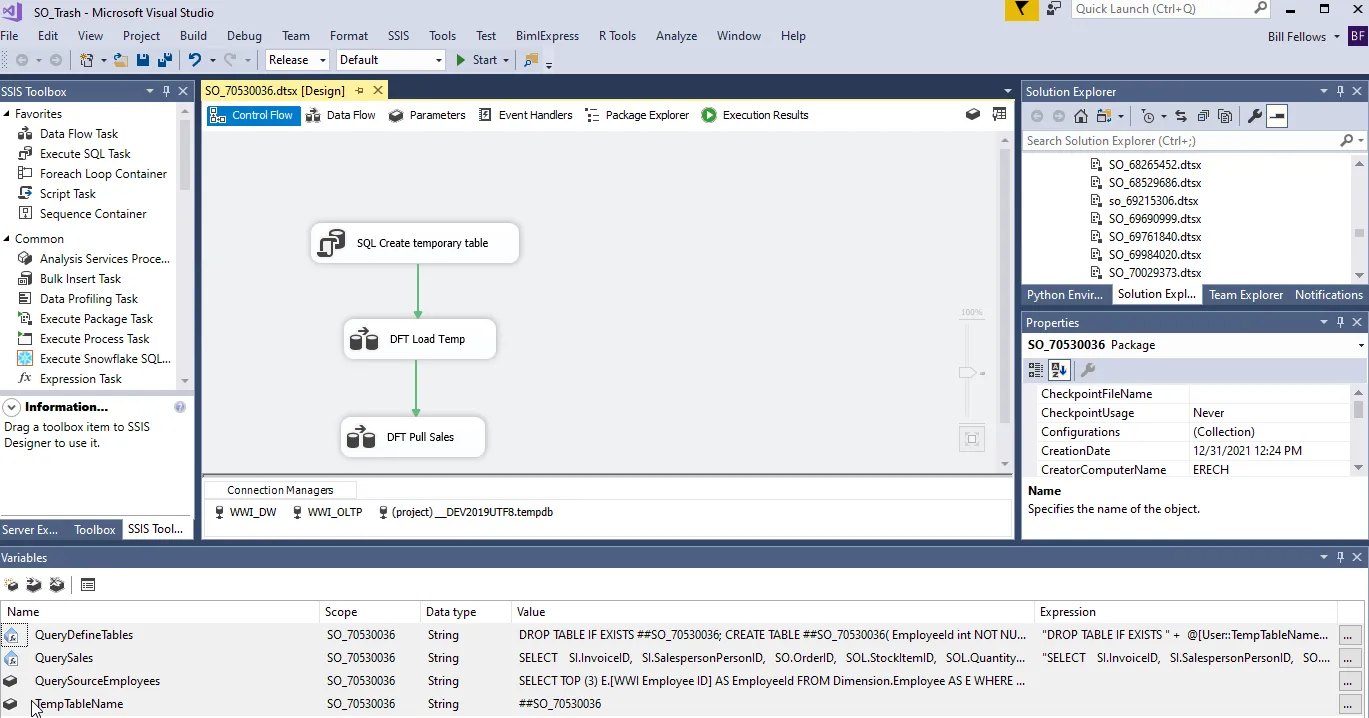The height and width of the screenshot is (718, 1369).
Task: Open the Debug menu
Action: (244, 36)
